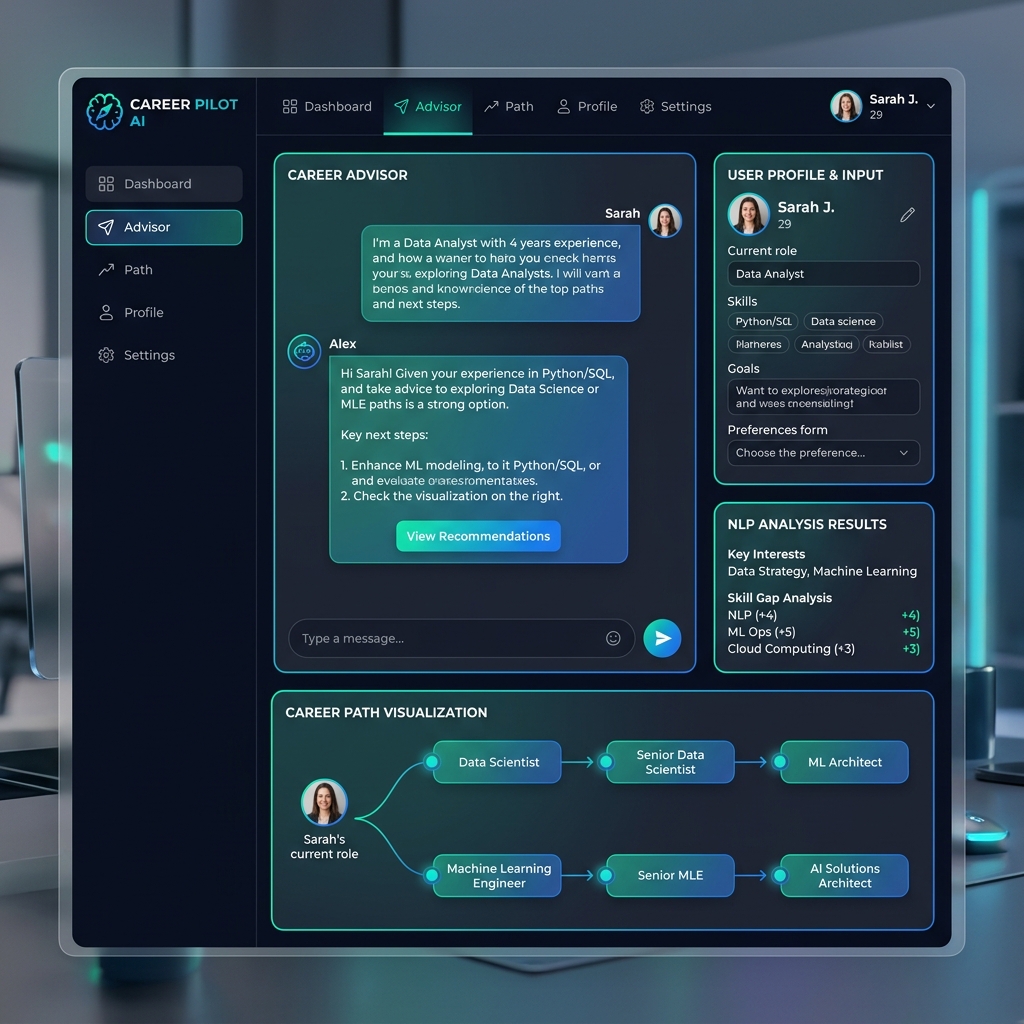
Task: Click the Advisor send-arrow icon in the sidebar
Action: [109, 227]
